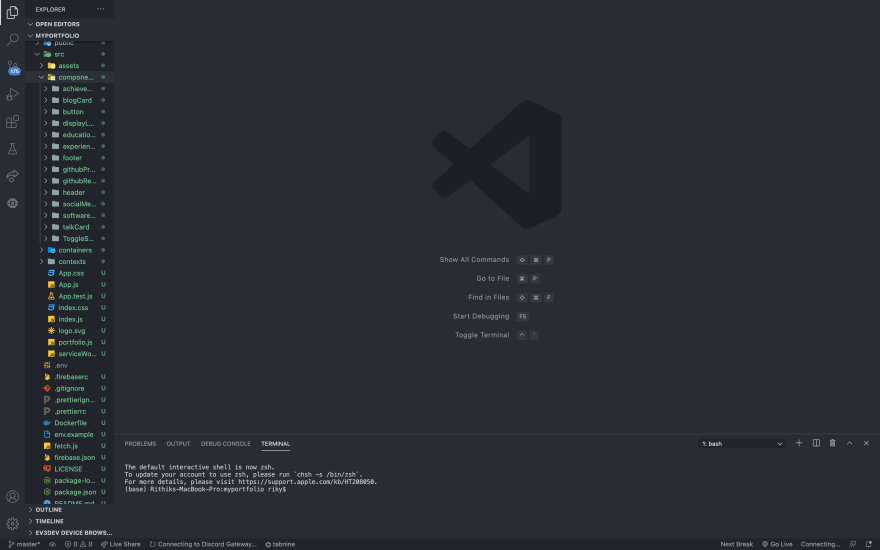Image resolution: width=880 pixels, height=550 pixels.
Task: Open errors and warnings status counter
Action: tap(78, 544)
